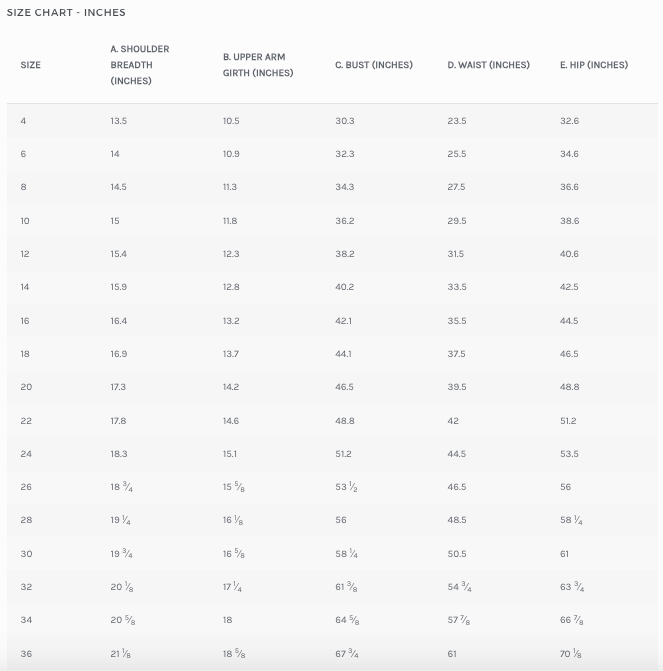Click the size 22 row label

(26, 421)
